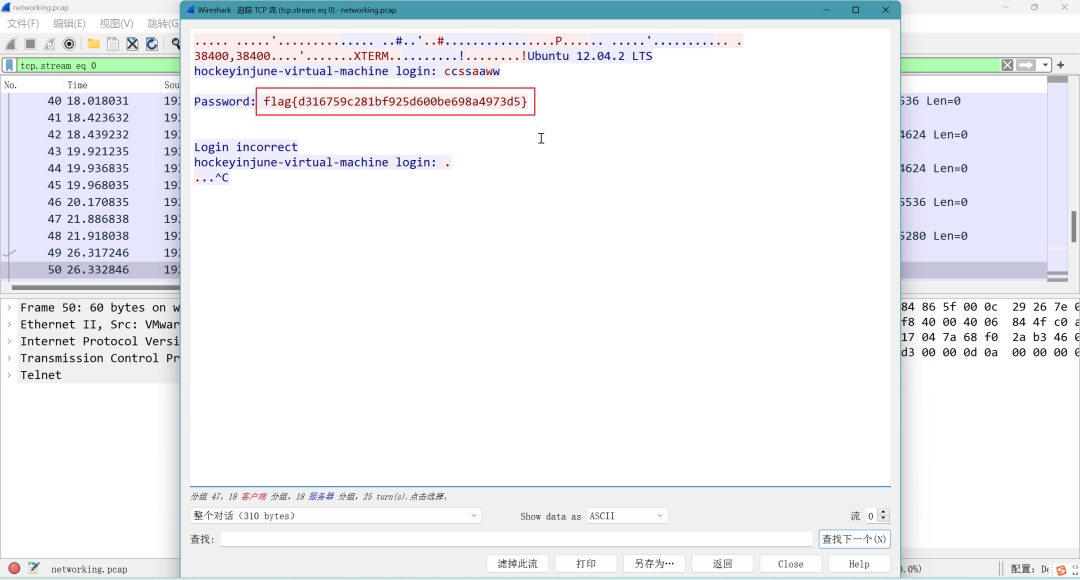The height and width of the screenshot is (580, 1080).
Task: Open display filter history dropdown arrow
Action: 1045,65
